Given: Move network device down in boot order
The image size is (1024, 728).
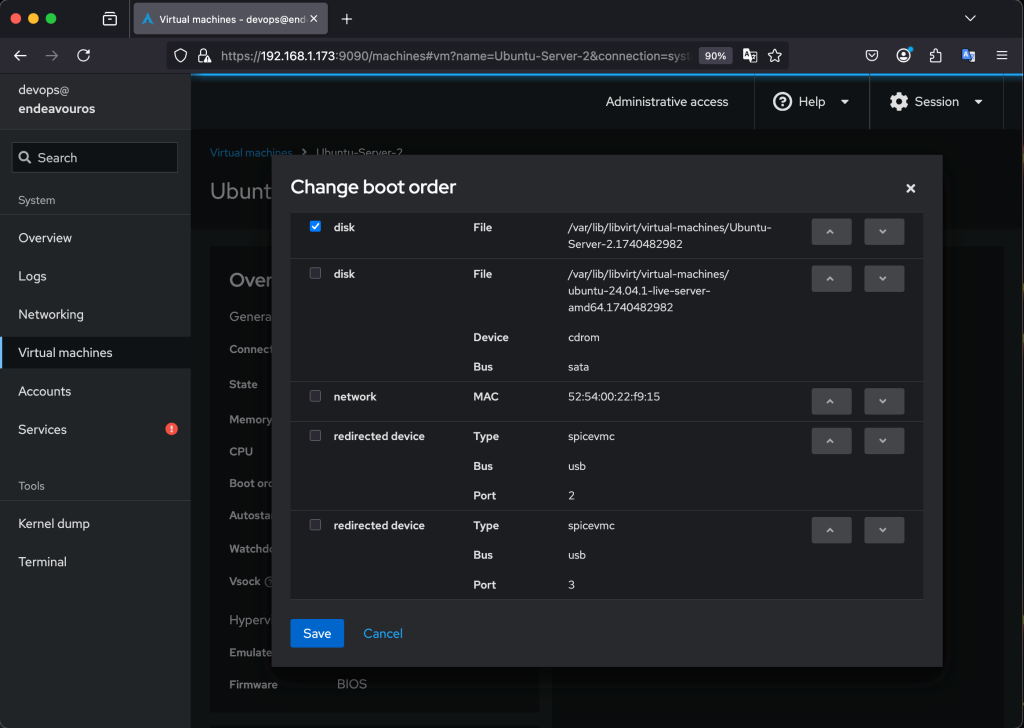Looking at the screenshot, I should click(883, 401).
